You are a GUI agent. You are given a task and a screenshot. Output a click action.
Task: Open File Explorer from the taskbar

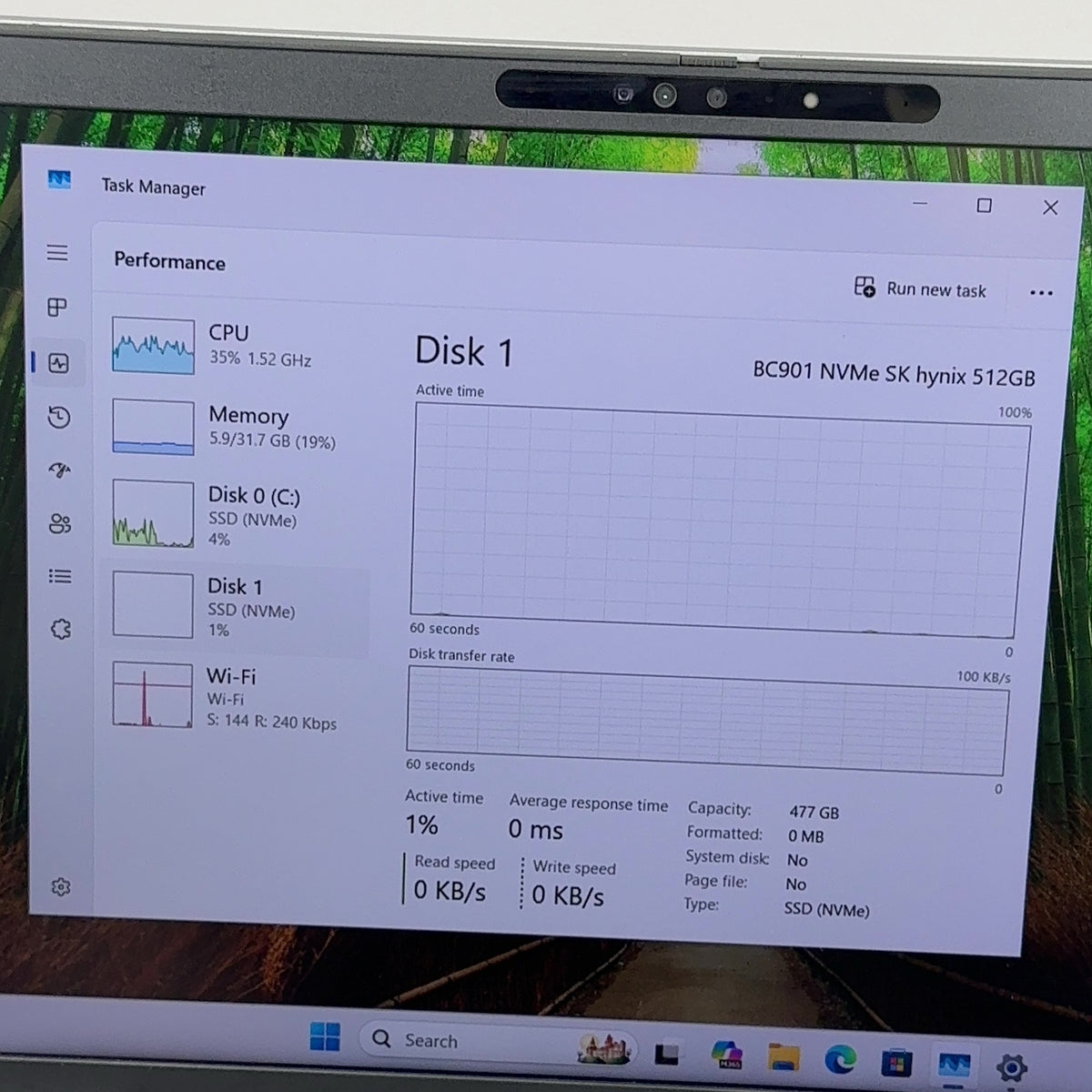pyautogui.click(x=783, y=1057)
